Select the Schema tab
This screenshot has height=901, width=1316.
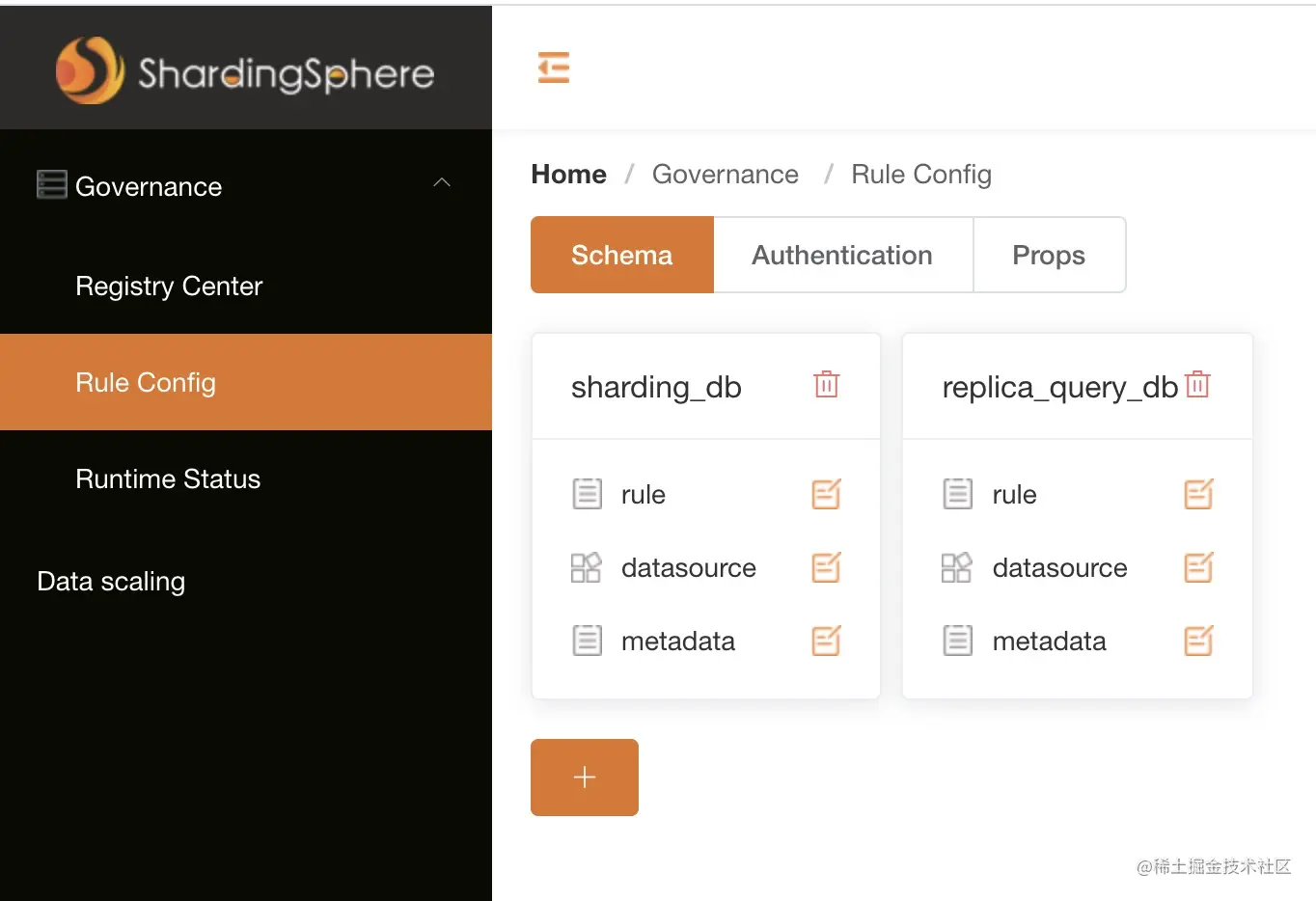point(622,255)
